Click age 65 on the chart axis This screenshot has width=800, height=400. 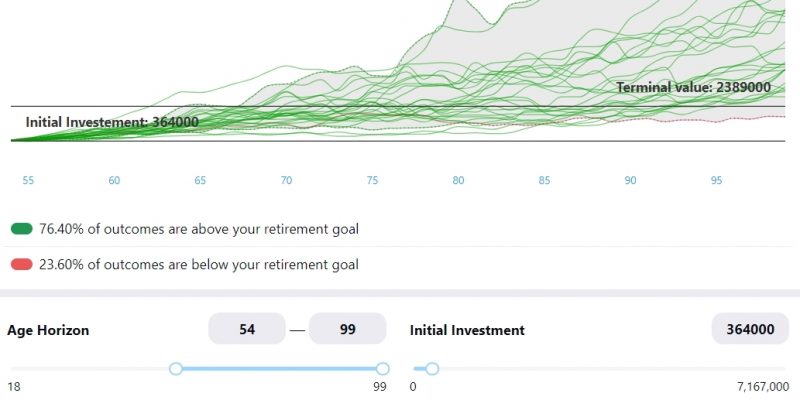coord(200,181)
